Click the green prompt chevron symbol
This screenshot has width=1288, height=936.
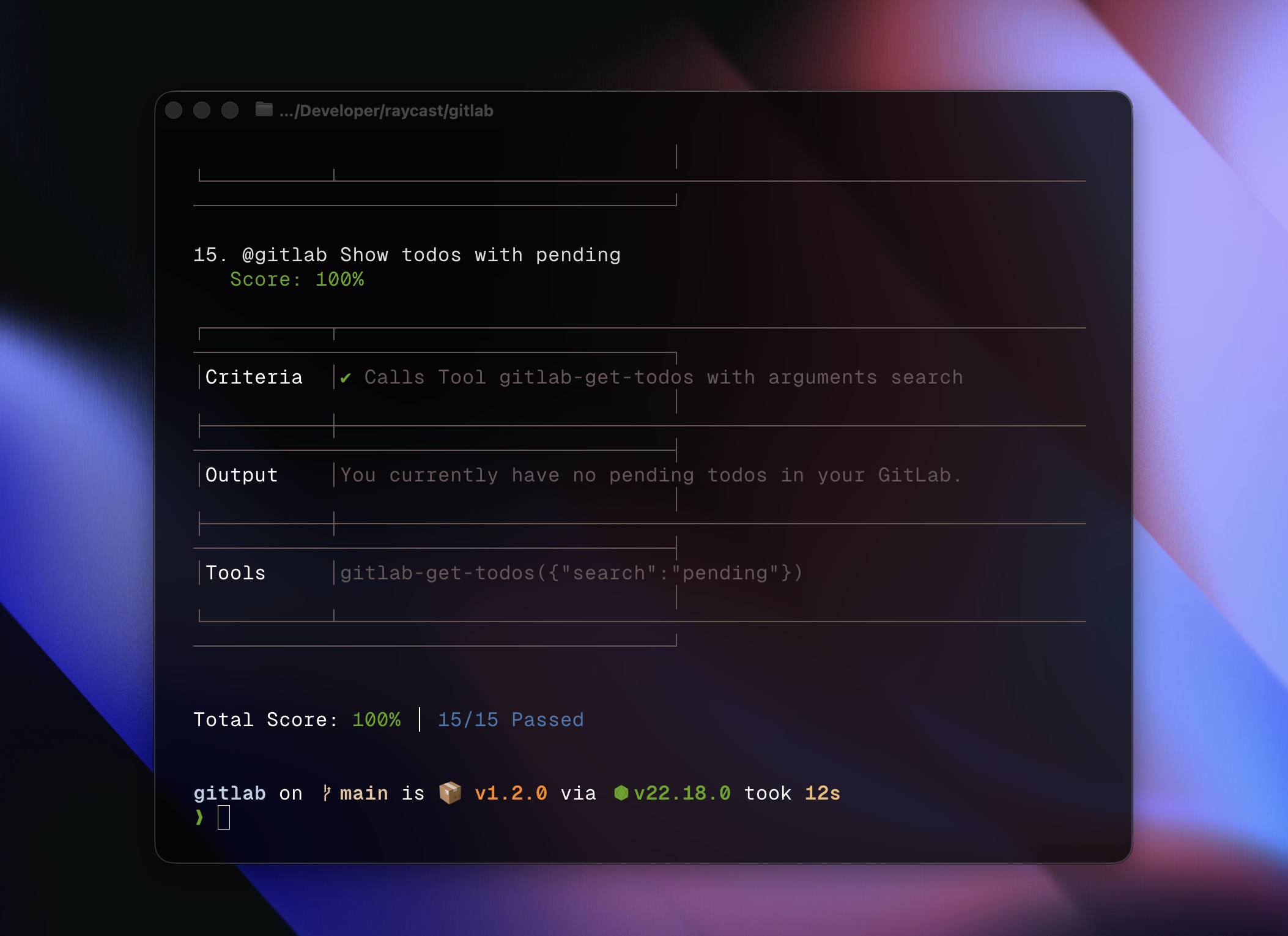point(199,817)
